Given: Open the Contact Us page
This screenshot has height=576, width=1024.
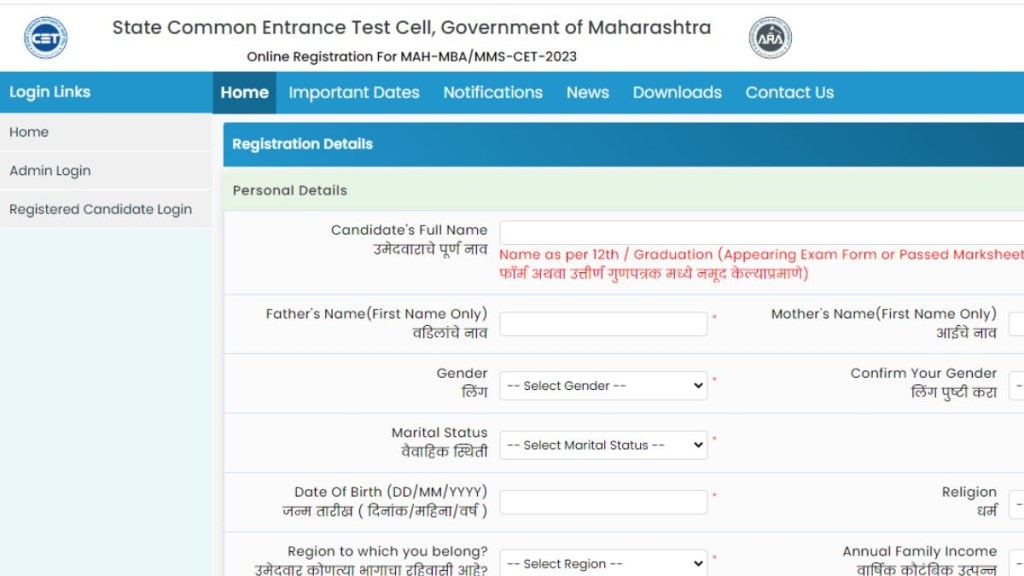Looking at the screenshot, I should [789, 92].
